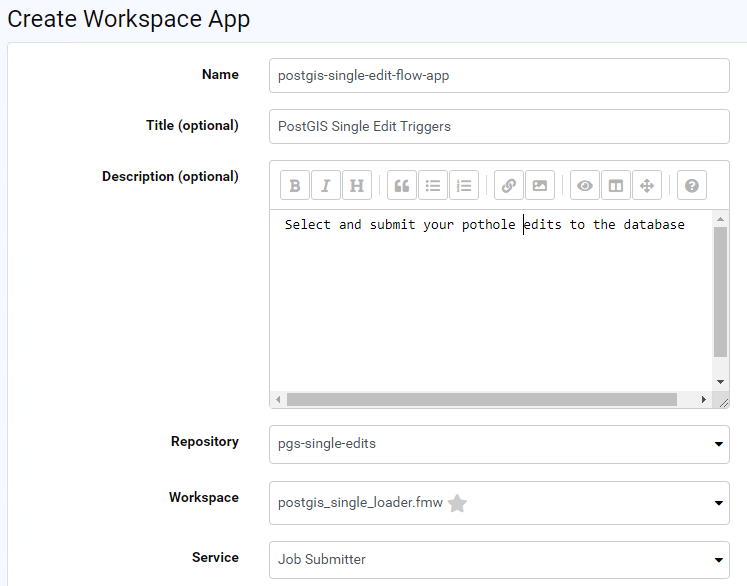Open the Service dropdown set to Job Submitter
This screenshot has height=586, width=747.
[x=498, y=559]
